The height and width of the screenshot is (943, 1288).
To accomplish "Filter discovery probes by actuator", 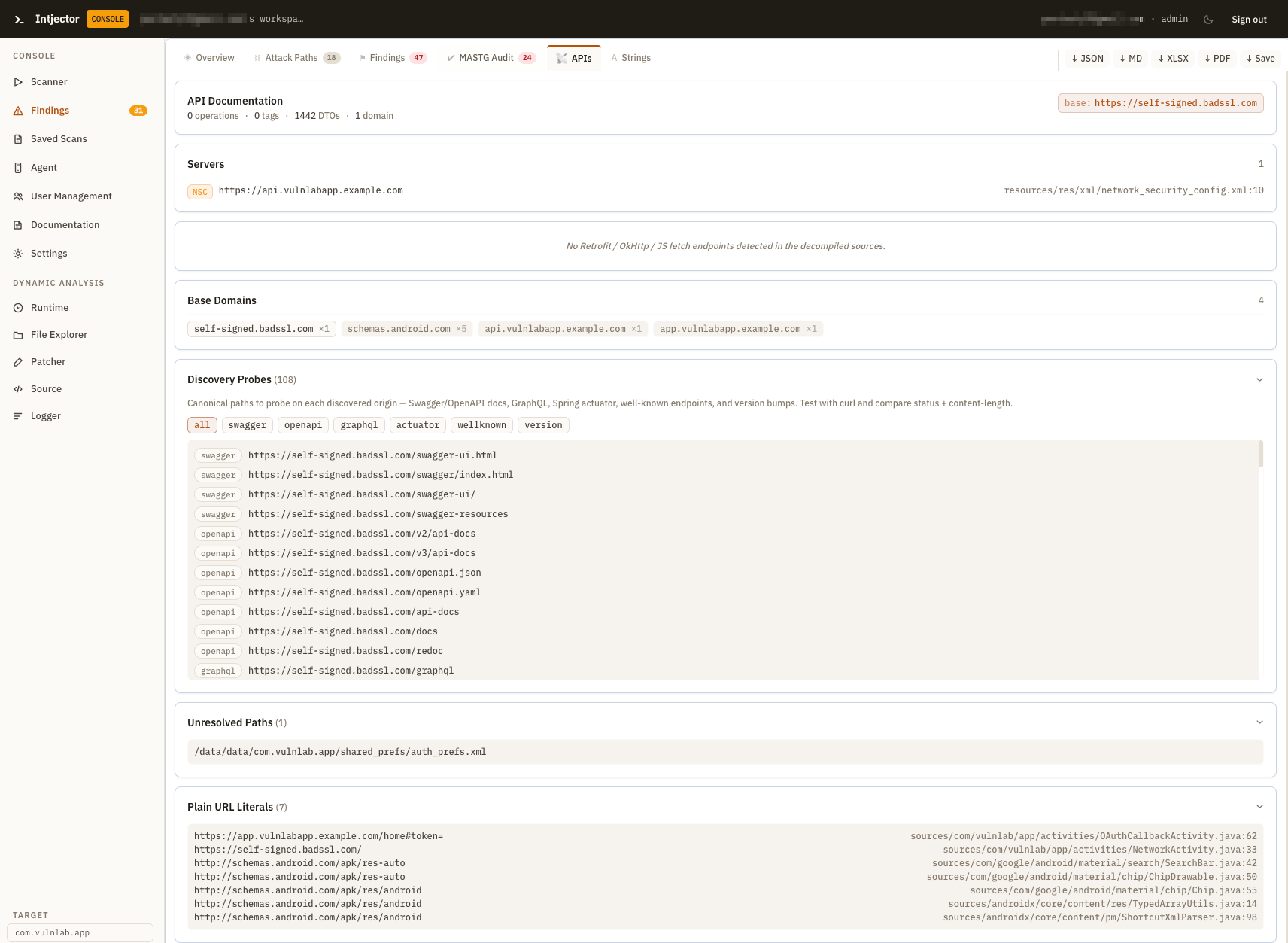I will pyautogui.click(x=418, y=425).
